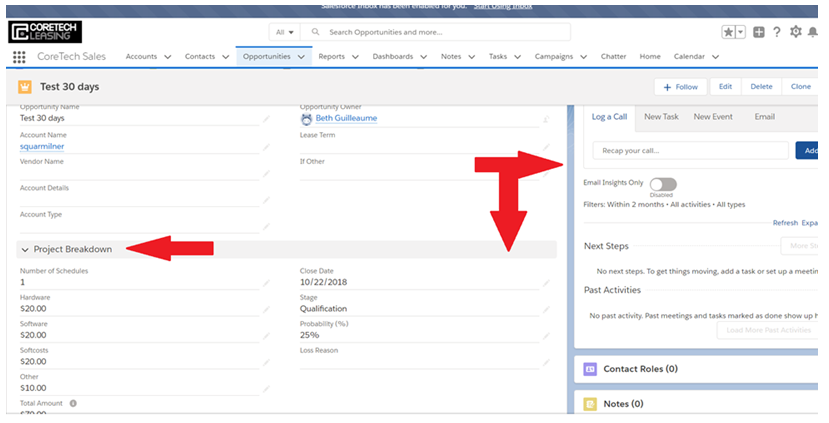This screenshot has height=423, width=829.
Task: Open the Contacts tab dropdown chevron
Action: tap(225, 57)
